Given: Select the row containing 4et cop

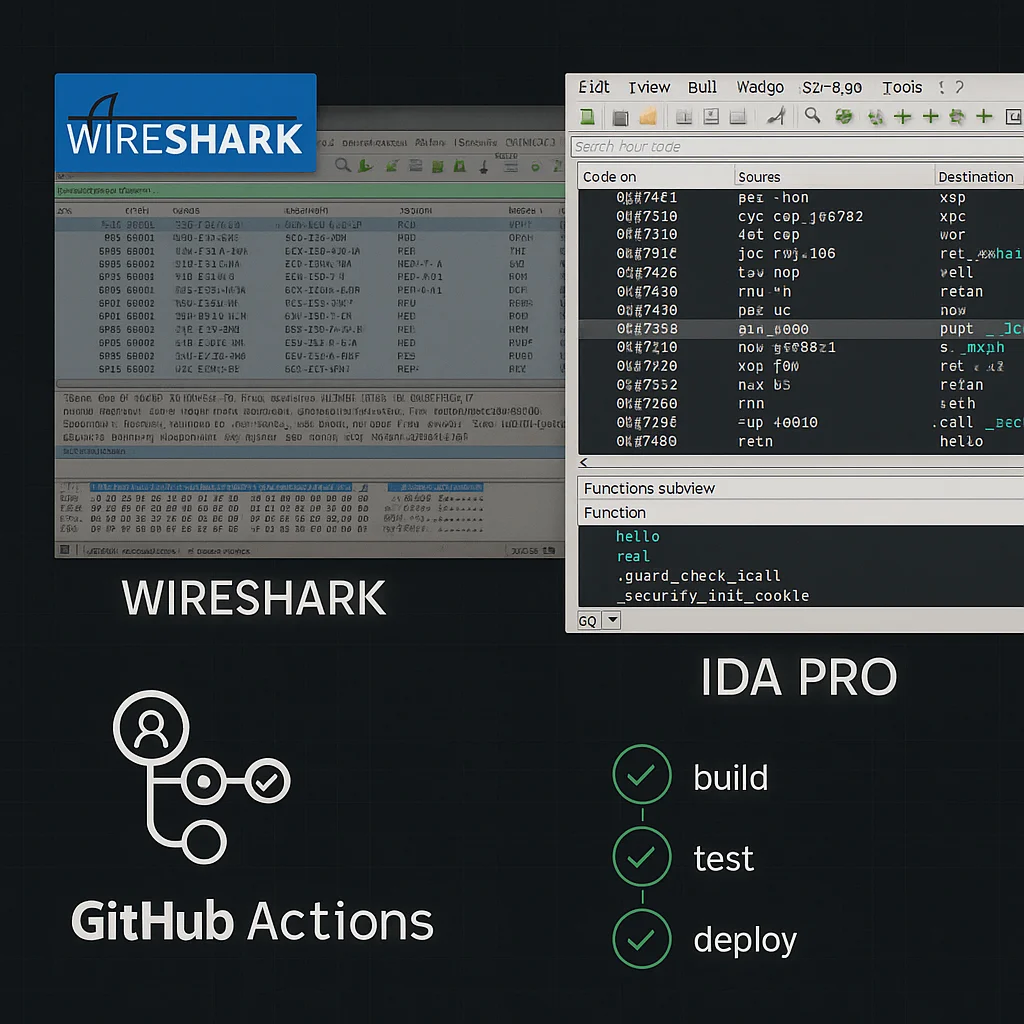Looking at the screenshot, I should (801, 234).
